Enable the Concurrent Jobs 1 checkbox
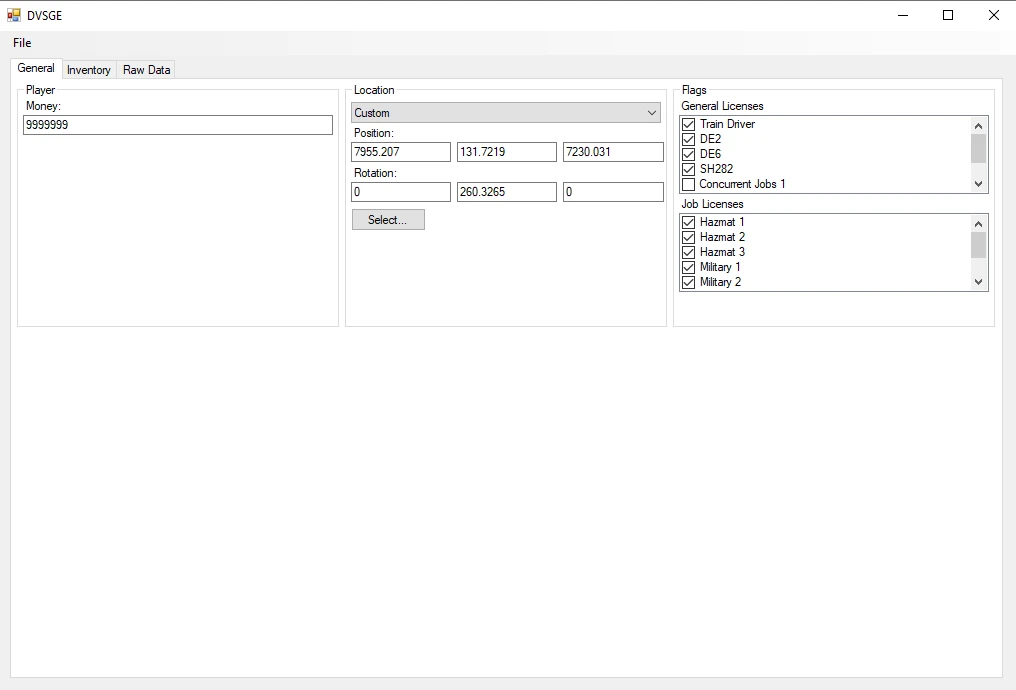Viewport: 1016px width, 690px height. click(688, 184)
